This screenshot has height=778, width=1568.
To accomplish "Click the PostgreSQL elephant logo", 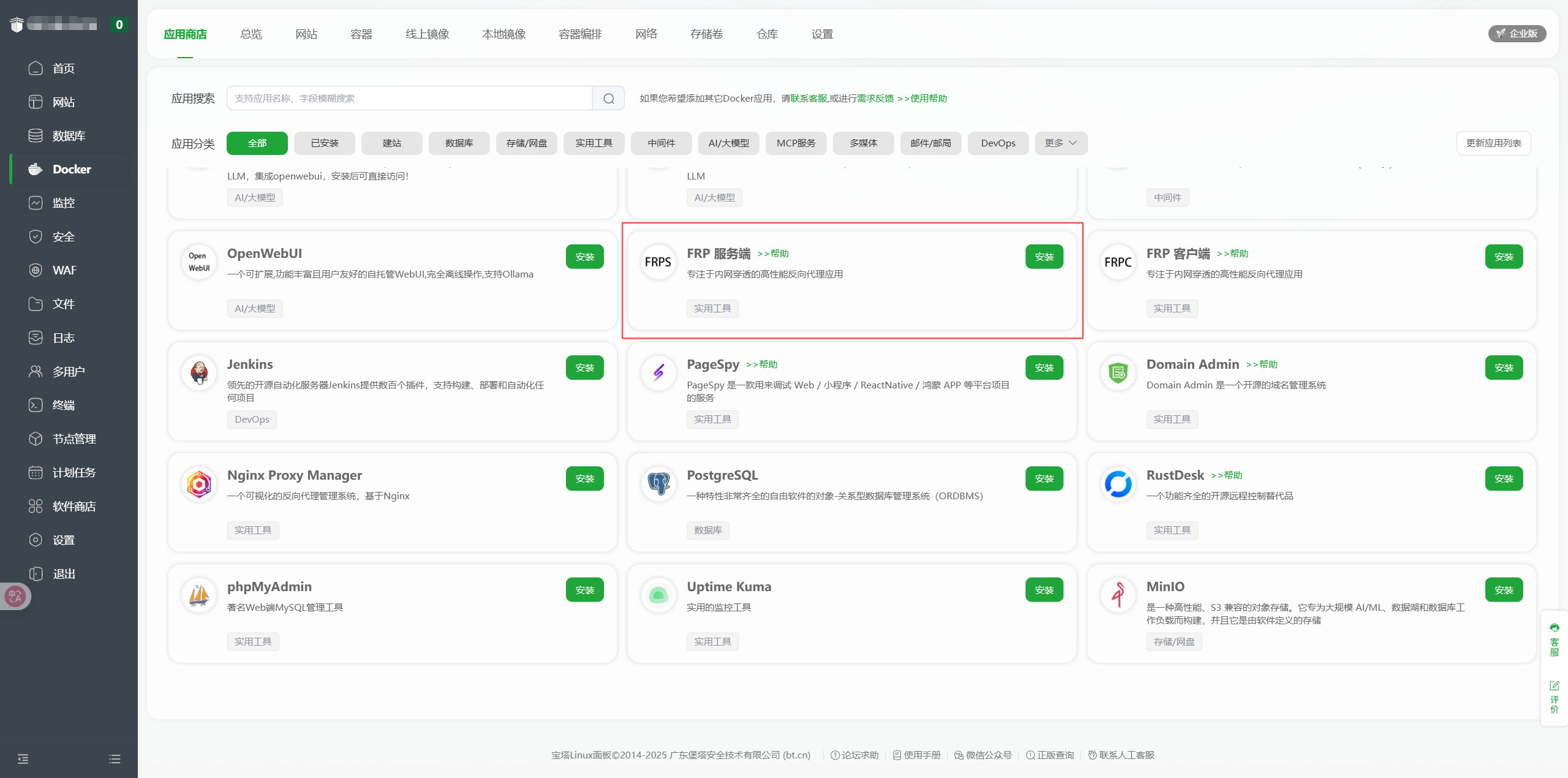I will pyautogui.click(x=658, y=483).
